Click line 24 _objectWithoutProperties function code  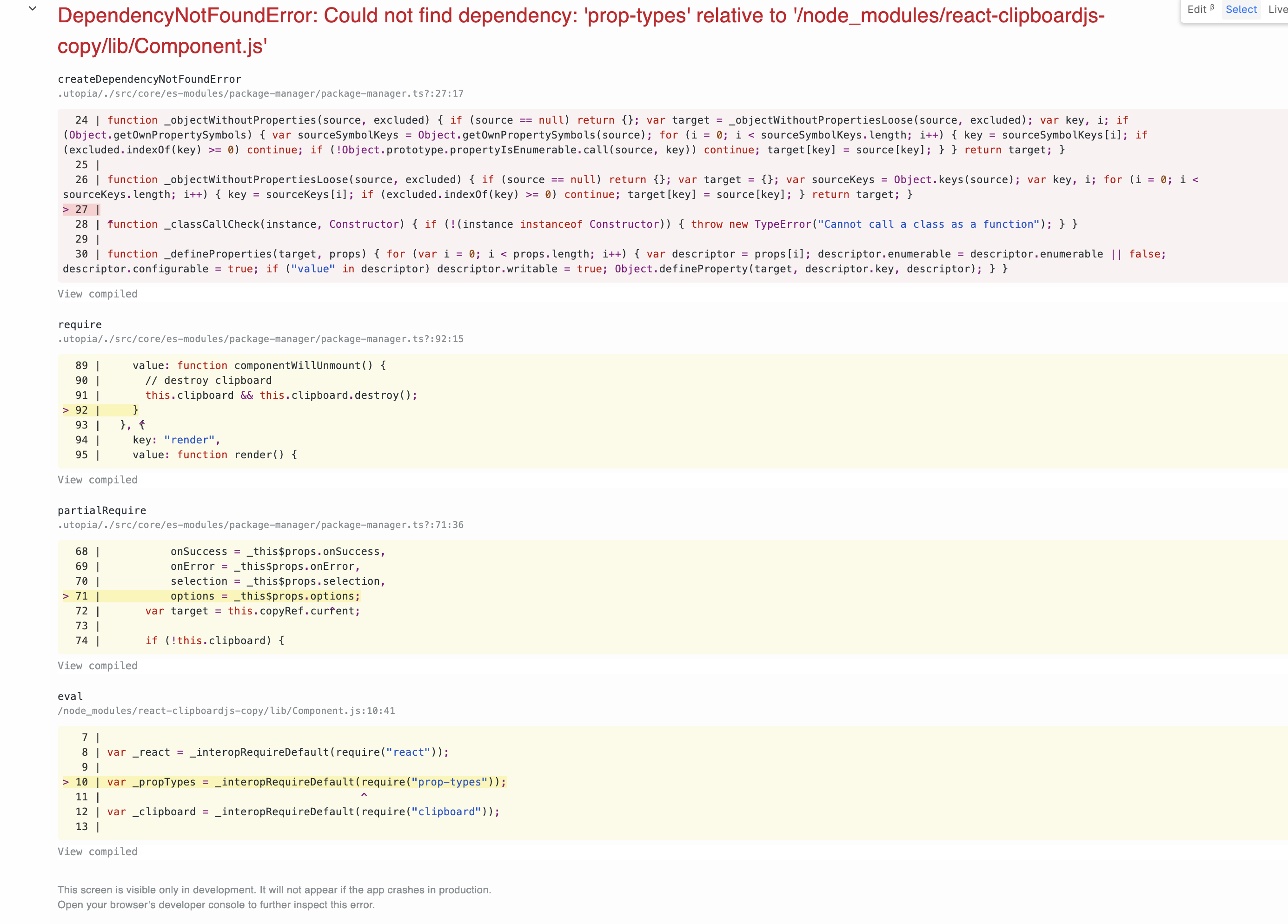pos(605,135)
